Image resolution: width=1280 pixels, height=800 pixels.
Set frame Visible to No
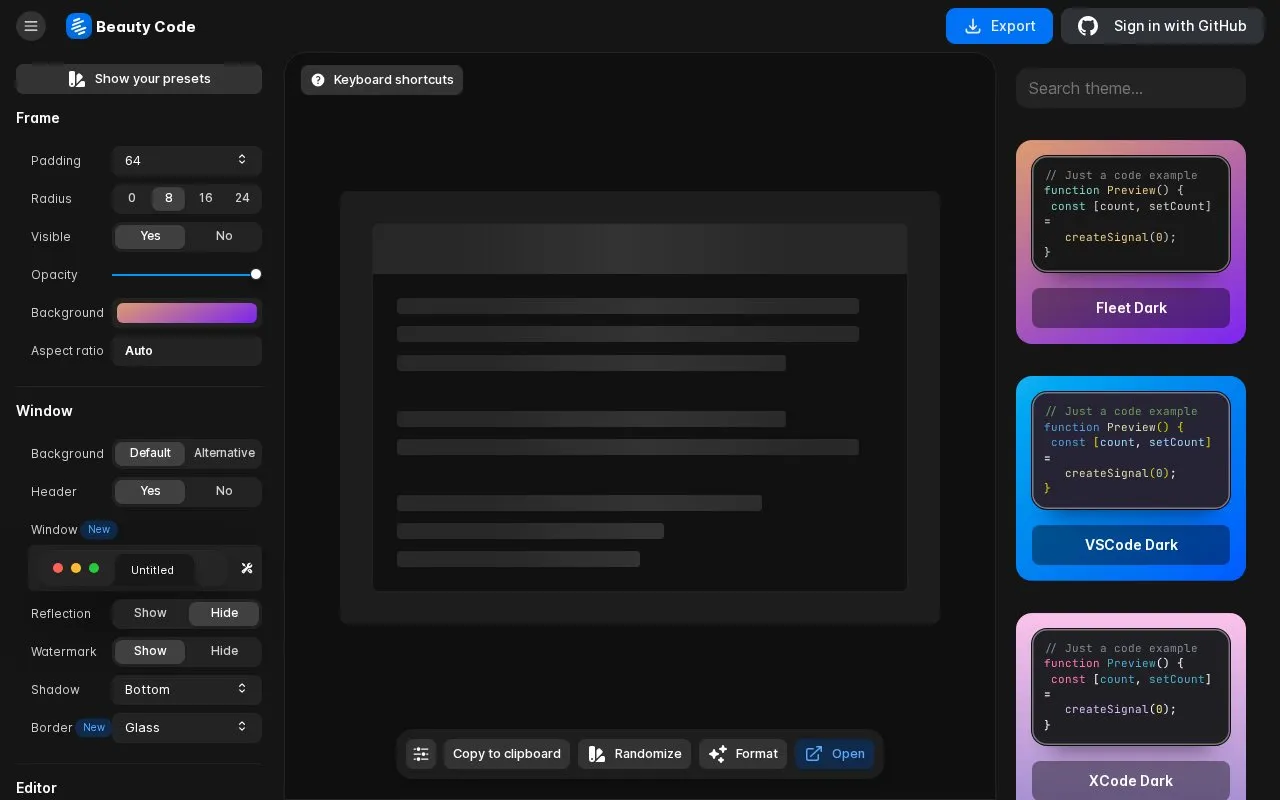(x=224, y=236)
